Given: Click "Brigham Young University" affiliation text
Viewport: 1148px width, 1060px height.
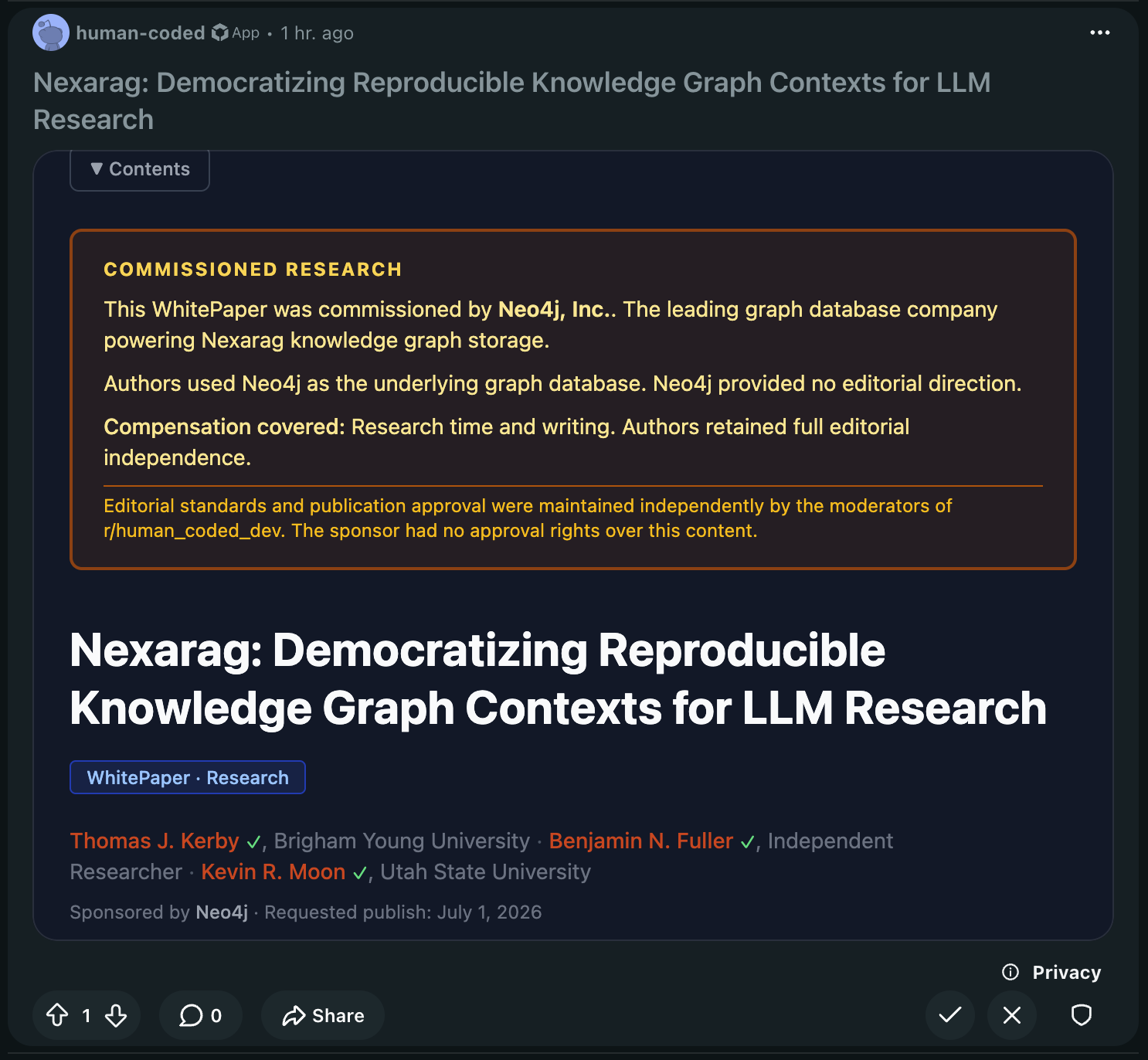Looking at the screenshot, I should [x=402, y=841].
